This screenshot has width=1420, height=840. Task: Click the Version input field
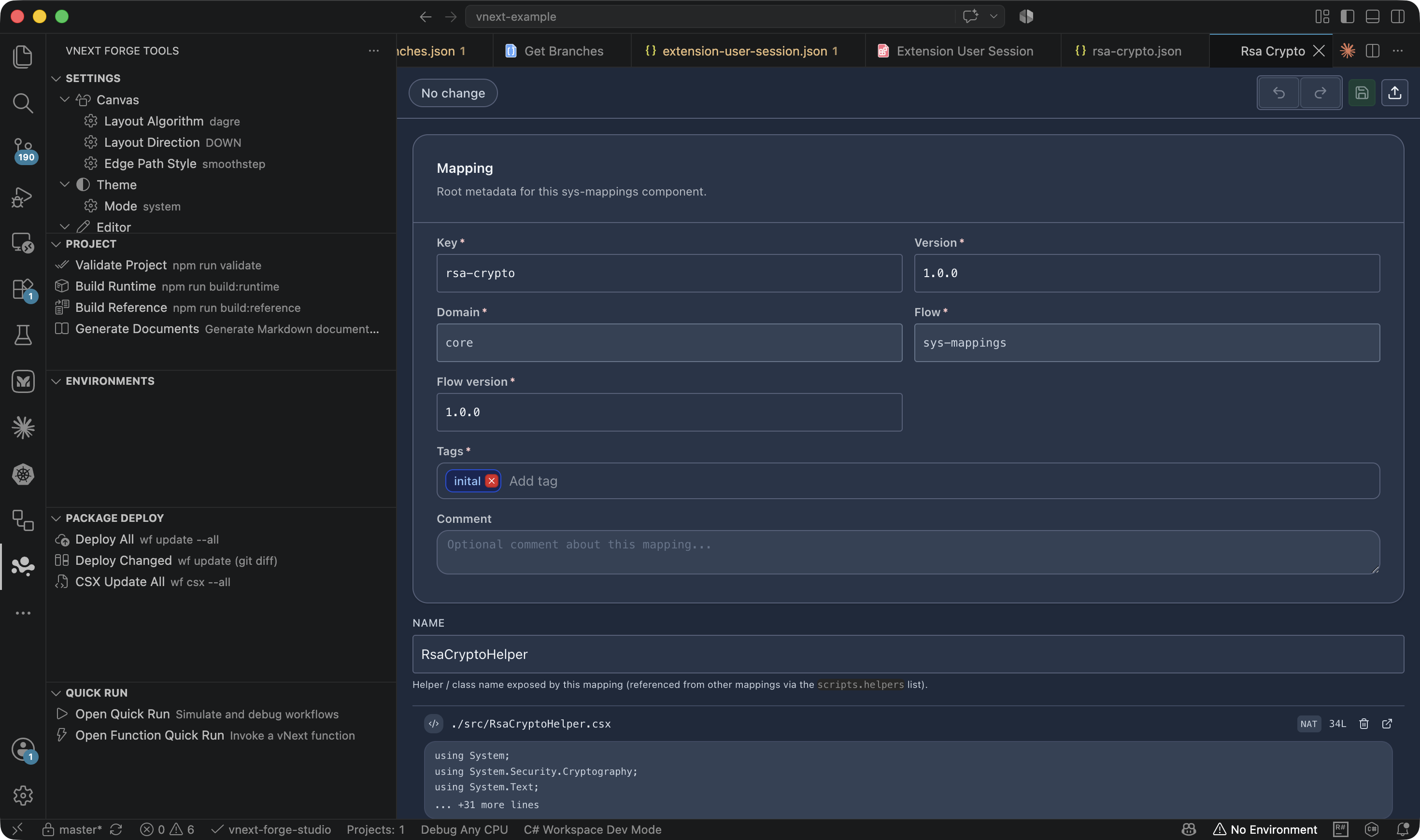[x=1147, y=273]
